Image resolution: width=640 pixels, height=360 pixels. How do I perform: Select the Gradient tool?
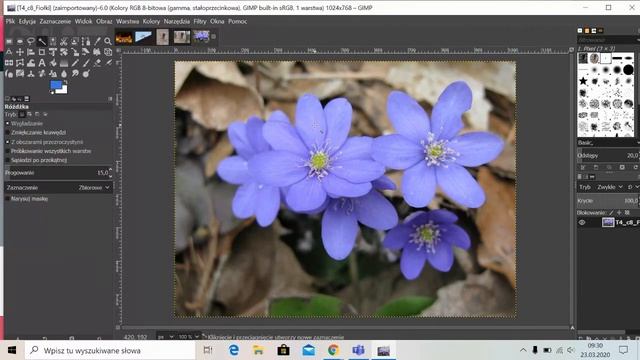[64, 63]
